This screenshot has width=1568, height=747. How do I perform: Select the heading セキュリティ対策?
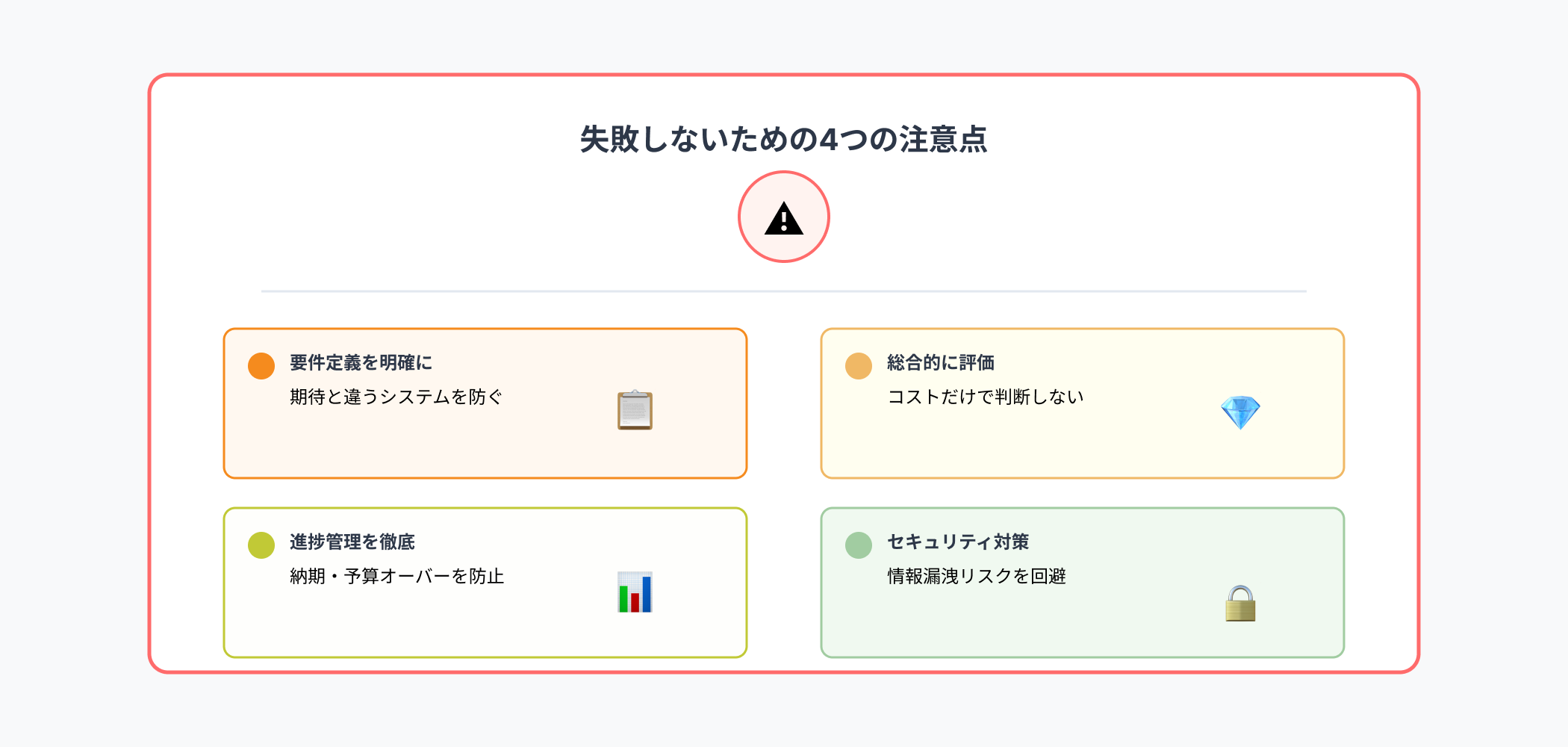point(957,542)
